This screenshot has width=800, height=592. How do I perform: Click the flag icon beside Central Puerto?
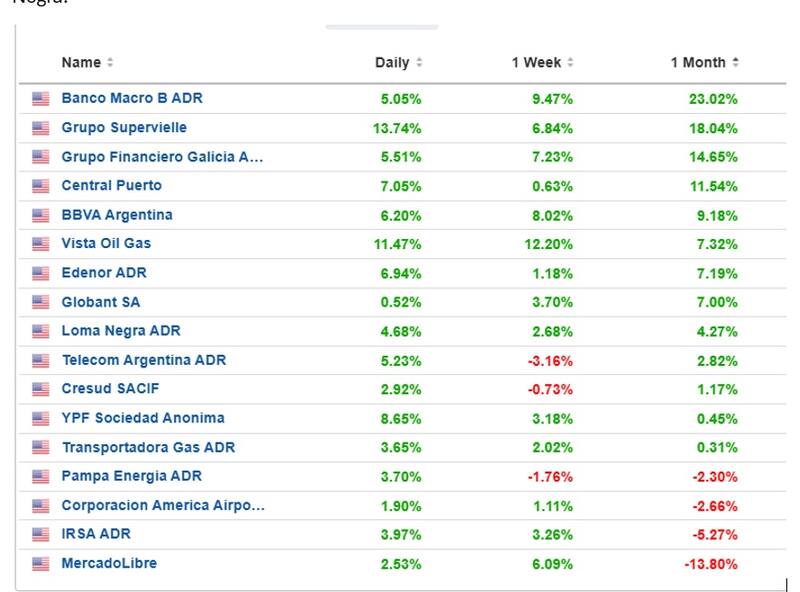click(x=40, y=186)
